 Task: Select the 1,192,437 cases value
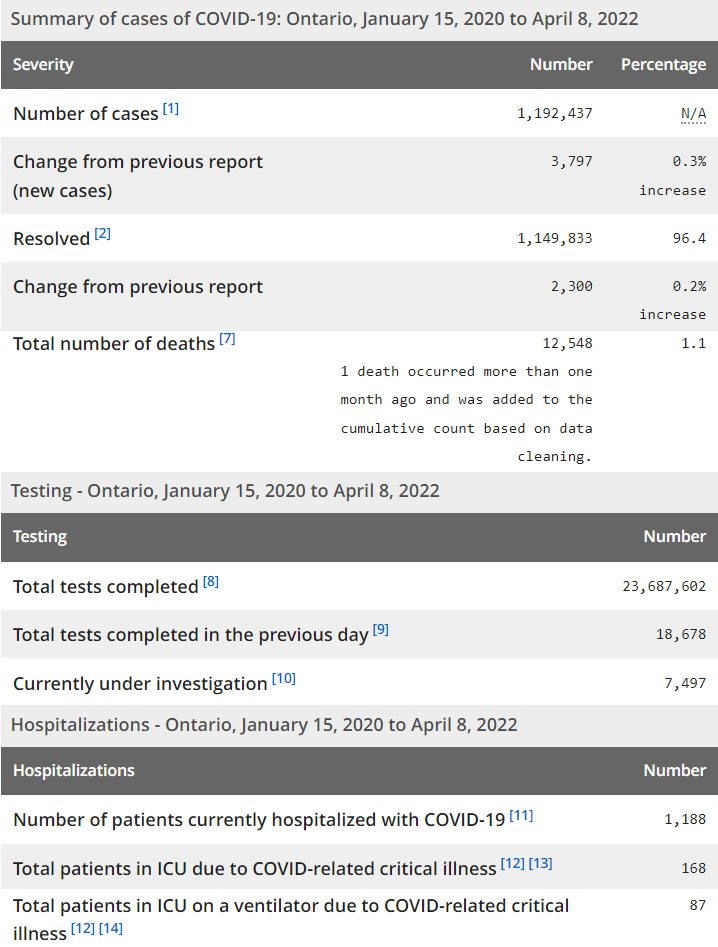(554, 114)
